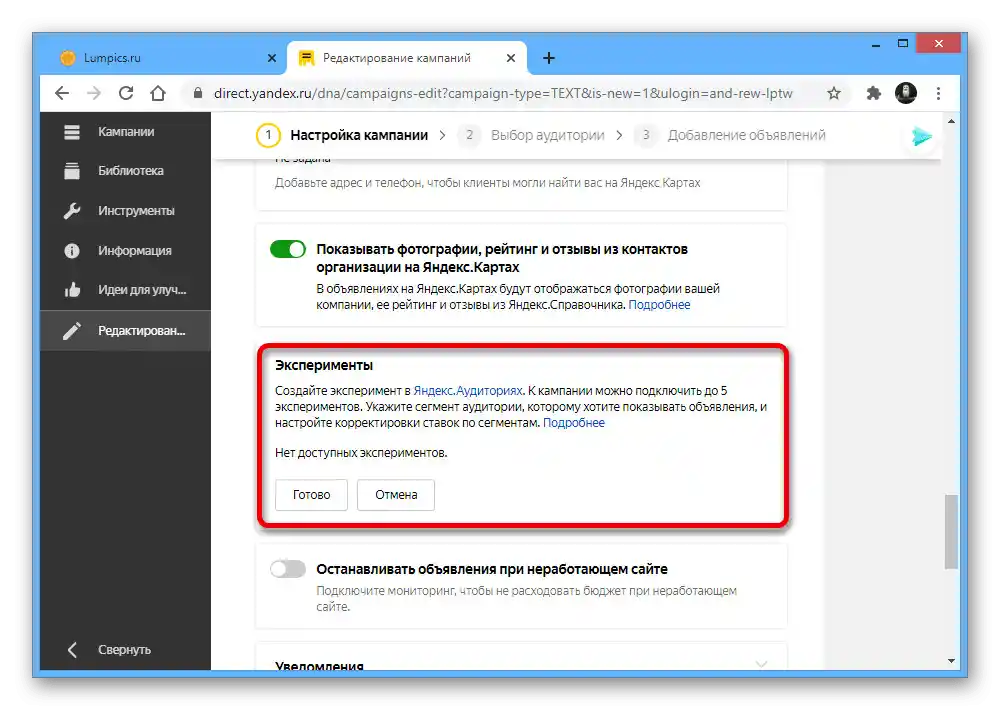Reload the page with the refresh icon
This screenshot has height=710, width=1000.
[126, 94]
